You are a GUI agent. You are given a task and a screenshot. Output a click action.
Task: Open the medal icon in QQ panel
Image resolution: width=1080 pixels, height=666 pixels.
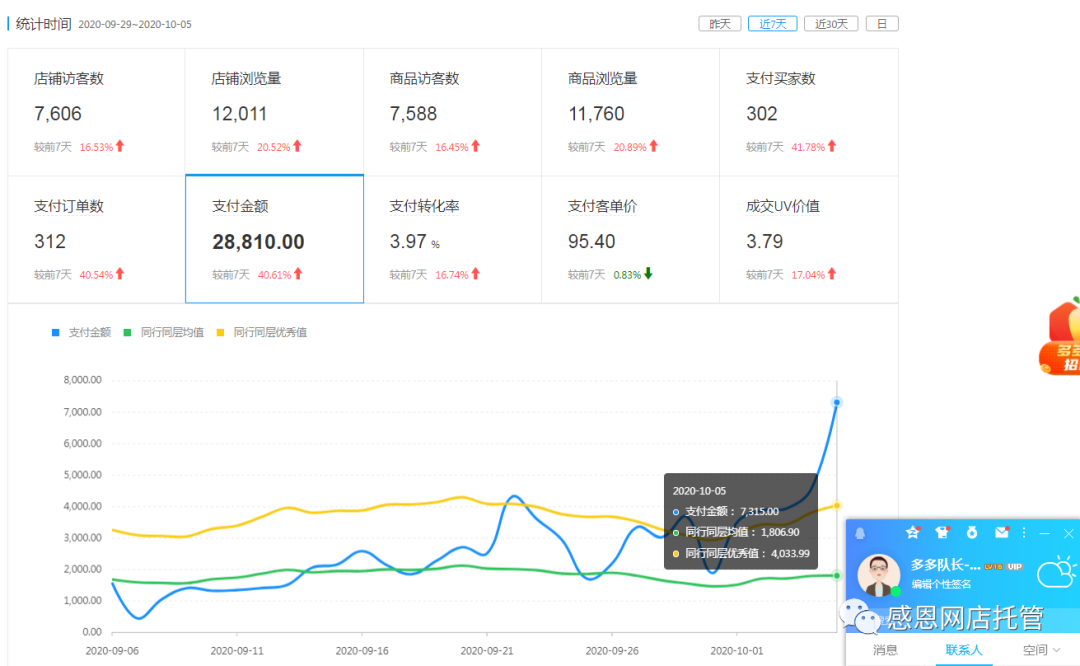pyautogui.click(x=972, y=532)
